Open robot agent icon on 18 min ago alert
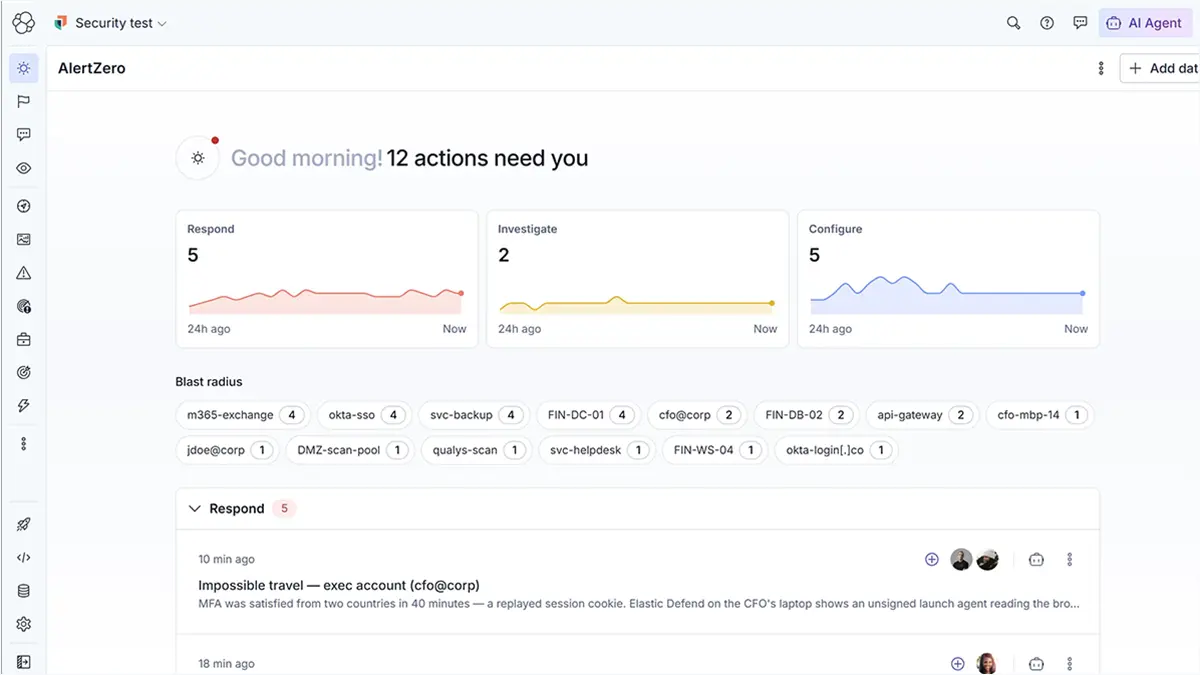The width and height of the screenshot is (1200, 675). pyautogui.click(x=1036, y=664)
